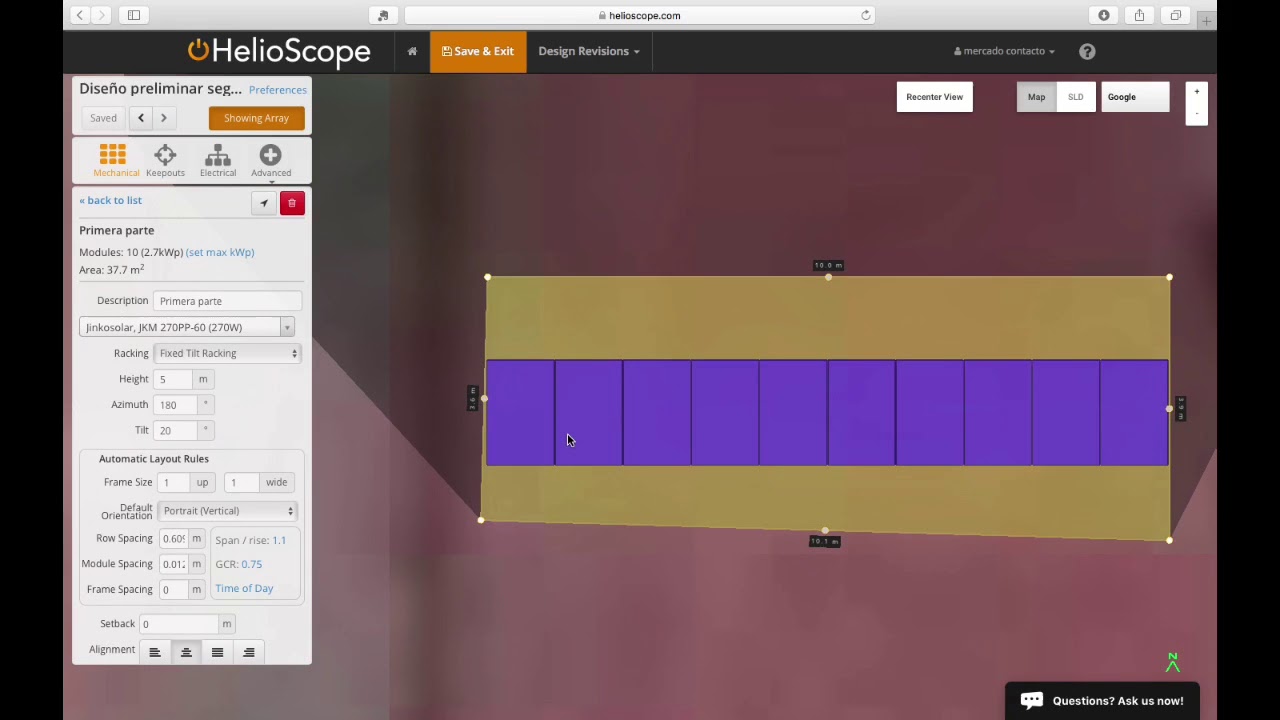
Task: Select right alignment icon
Action: point(249,652)
